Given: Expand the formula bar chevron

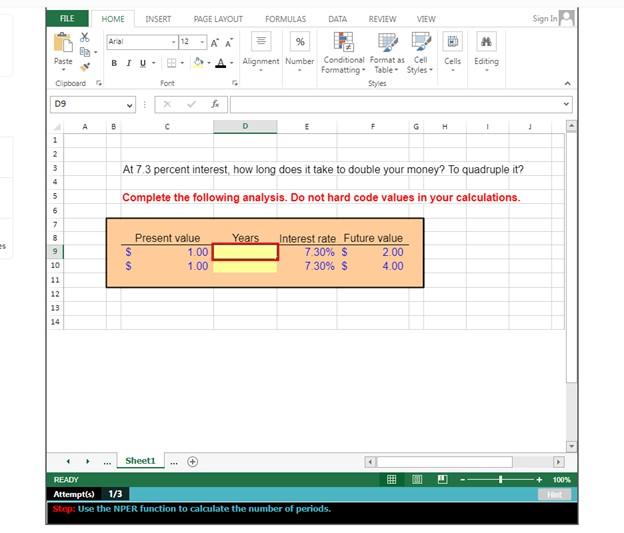Looking at the screenshot, I should point(566,104).
